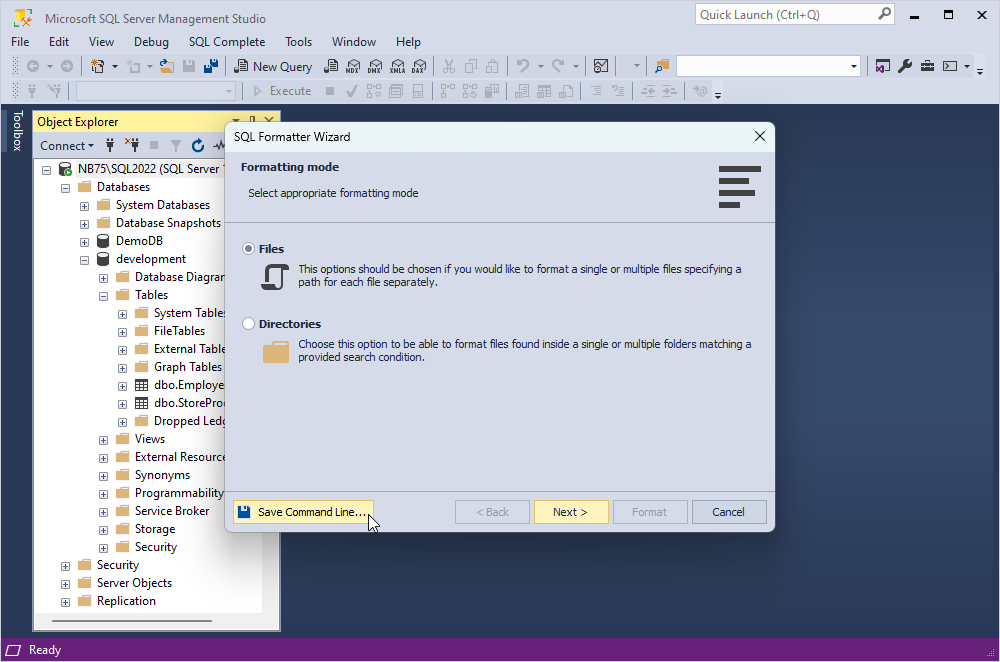1000x662 pixels.
Task: Expand the System Databases node
Action: (84, 206)
